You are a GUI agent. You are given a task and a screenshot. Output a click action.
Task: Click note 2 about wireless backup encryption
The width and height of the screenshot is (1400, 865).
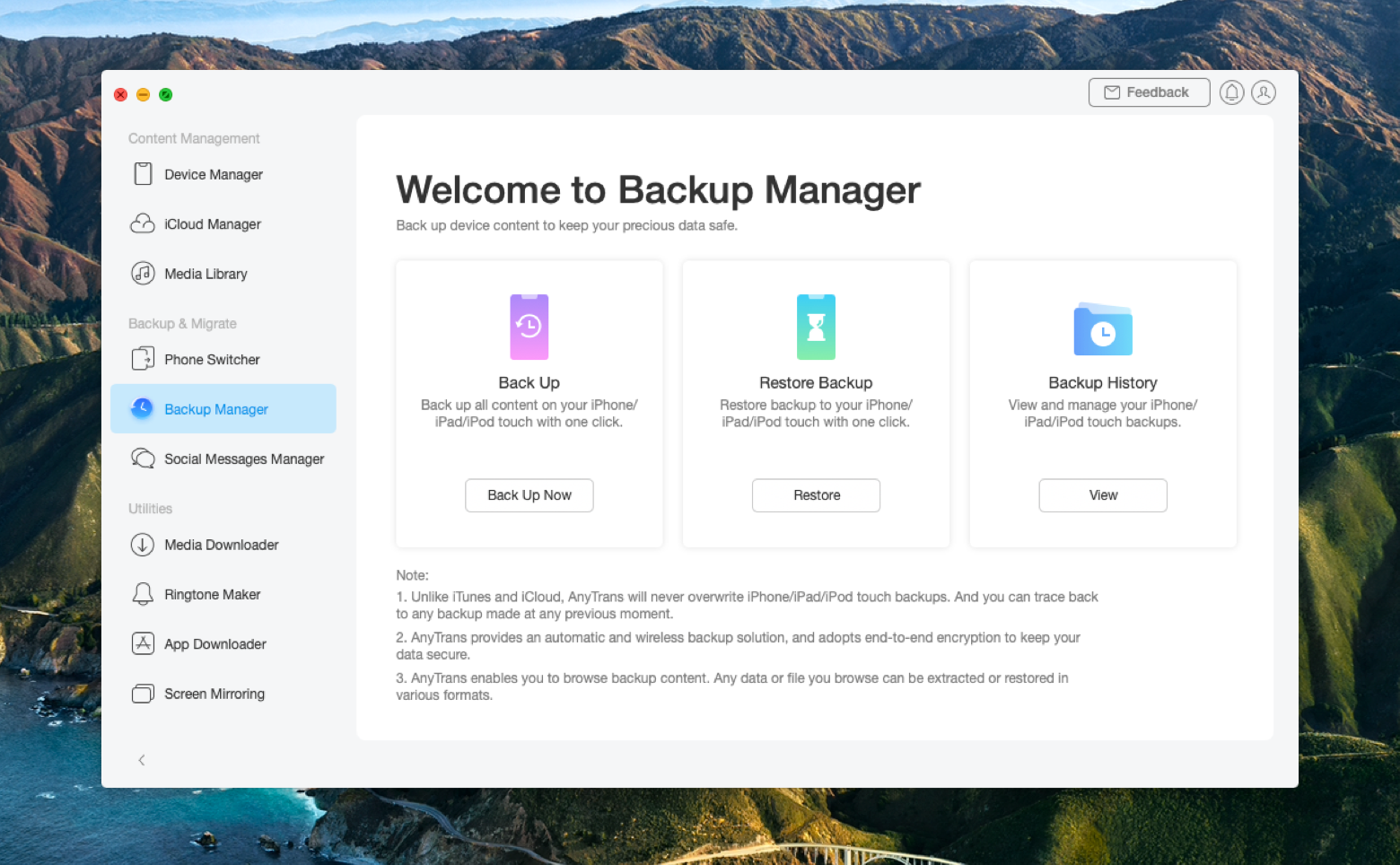tap(738, 646)
